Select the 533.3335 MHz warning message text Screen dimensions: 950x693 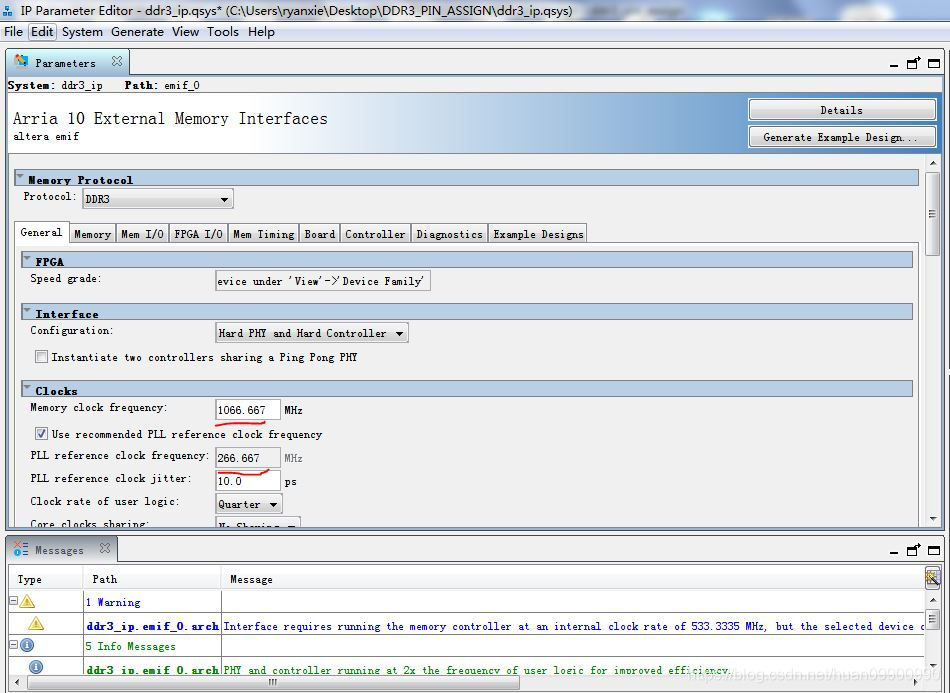click(x=573, y=626)
